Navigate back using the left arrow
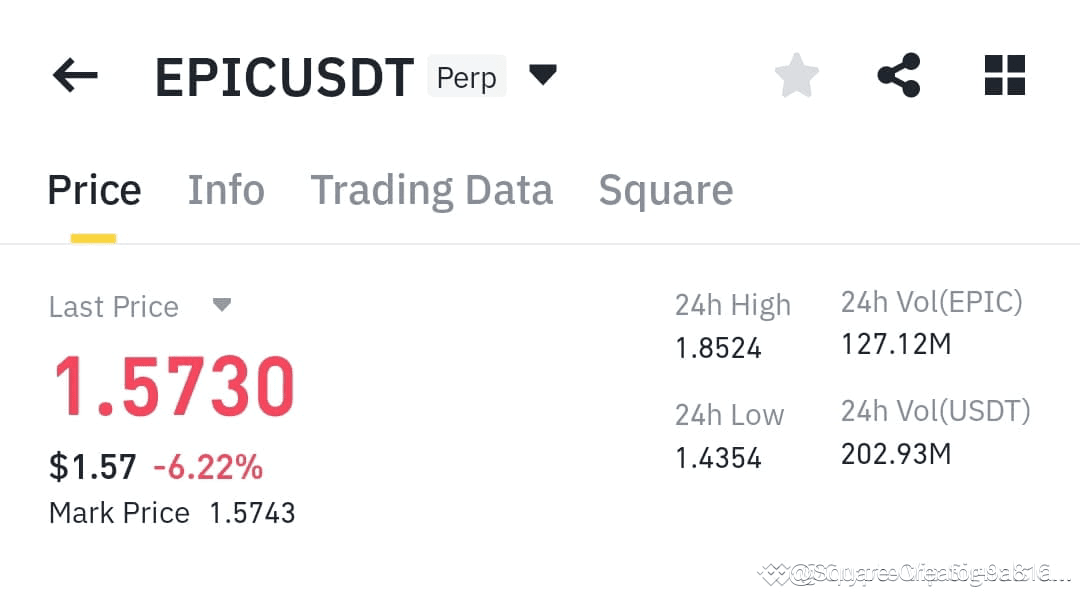1080x595 pixels. 74,74
